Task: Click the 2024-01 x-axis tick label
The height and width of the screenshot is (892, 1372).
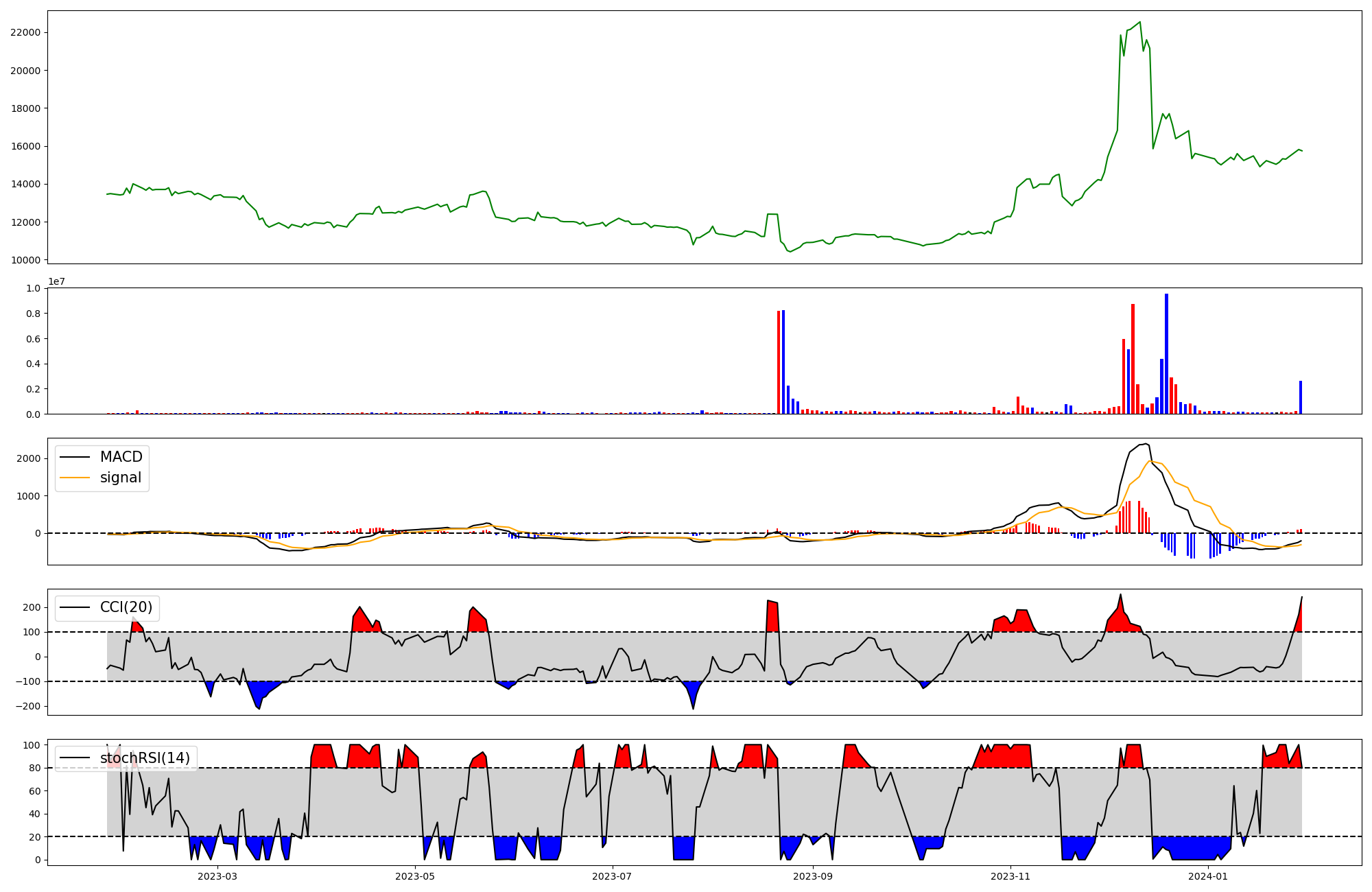Action: [x=1207, y=876]
